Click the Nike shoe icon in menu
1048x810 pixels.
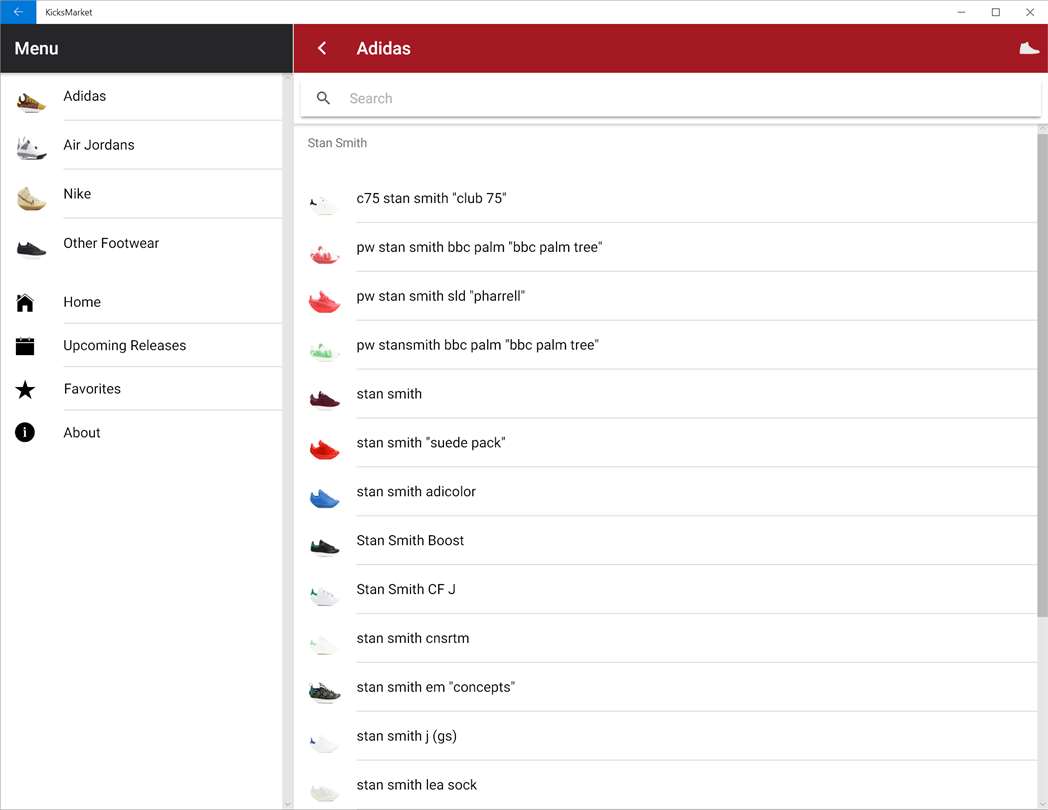tap(31, 198)
